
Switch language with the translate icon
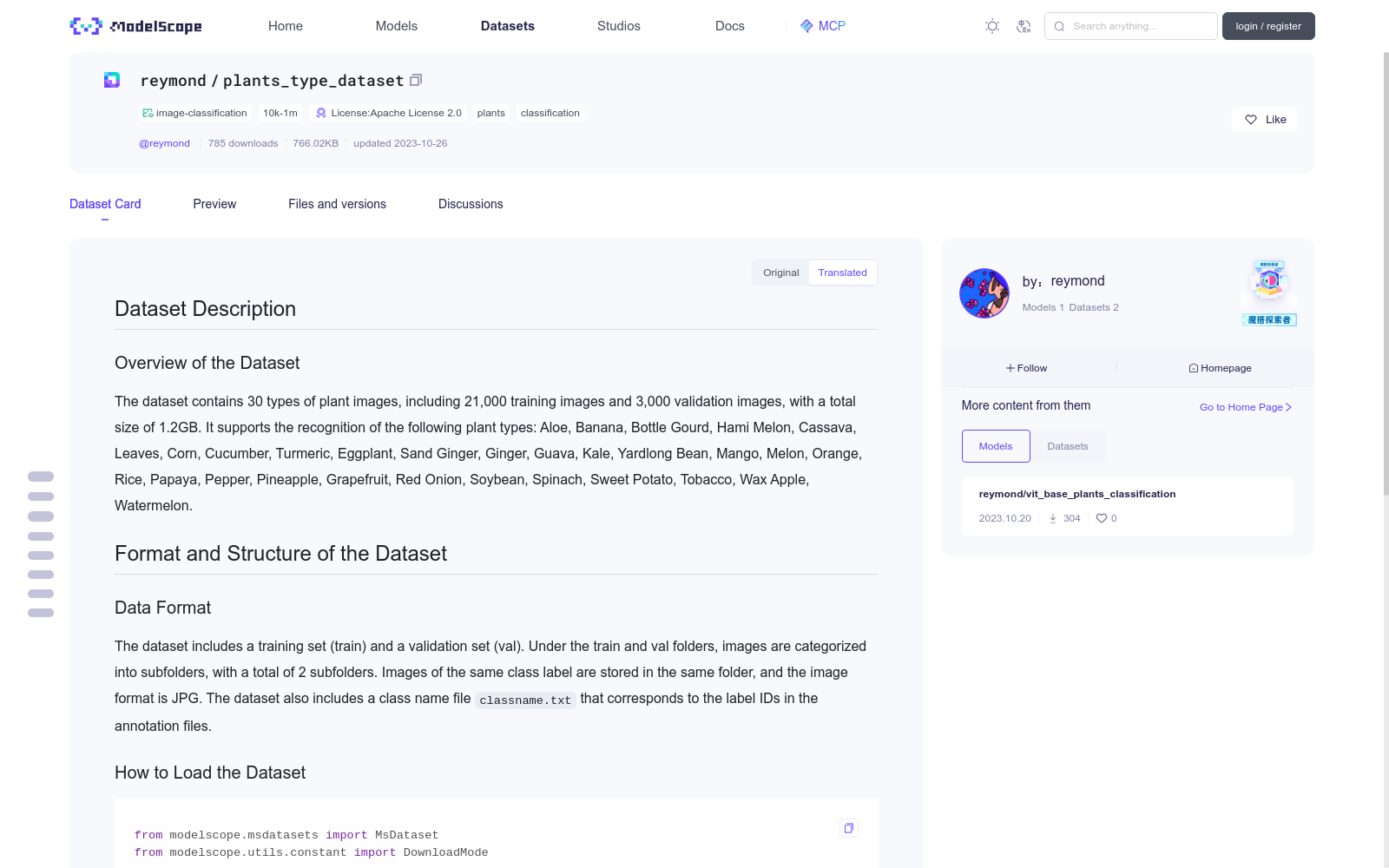[x=1024, y=26]
